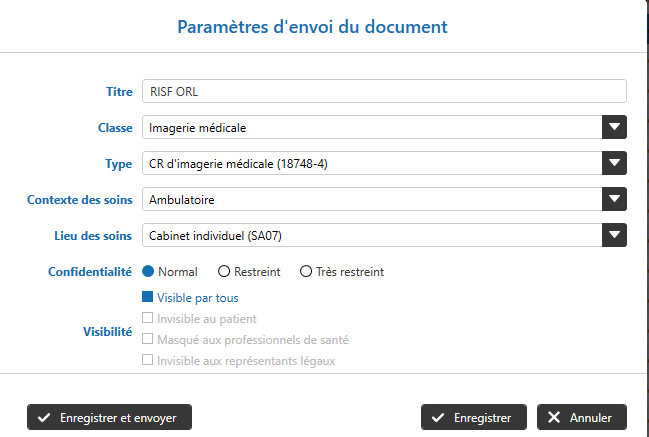Set confidentiality to Très restreint

click(306, 271)
